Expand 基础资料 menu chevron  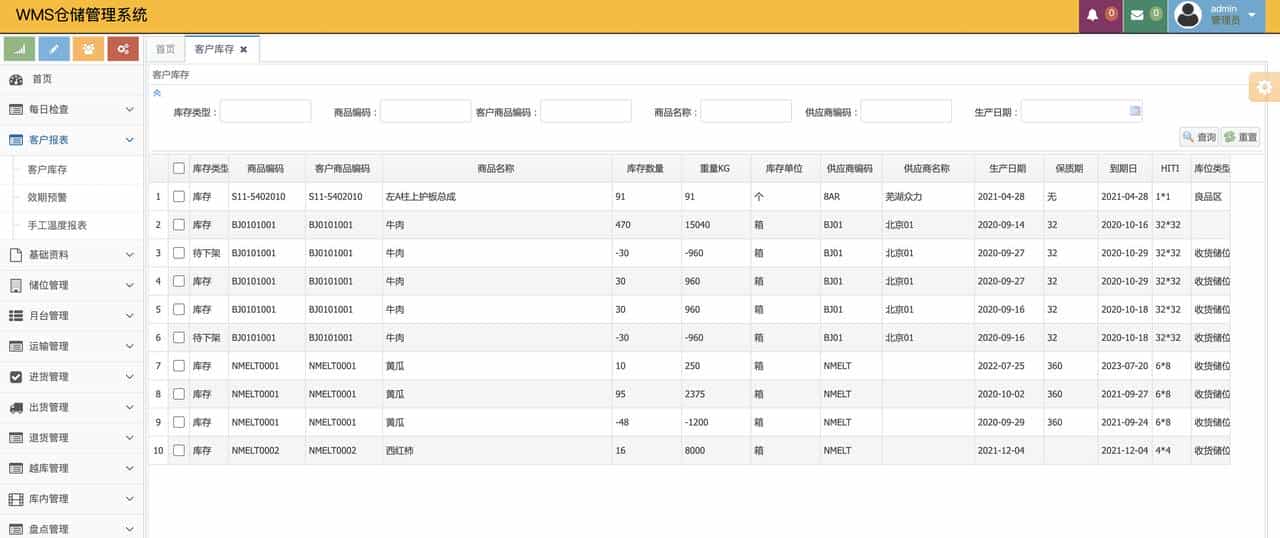tap(130, 255)
